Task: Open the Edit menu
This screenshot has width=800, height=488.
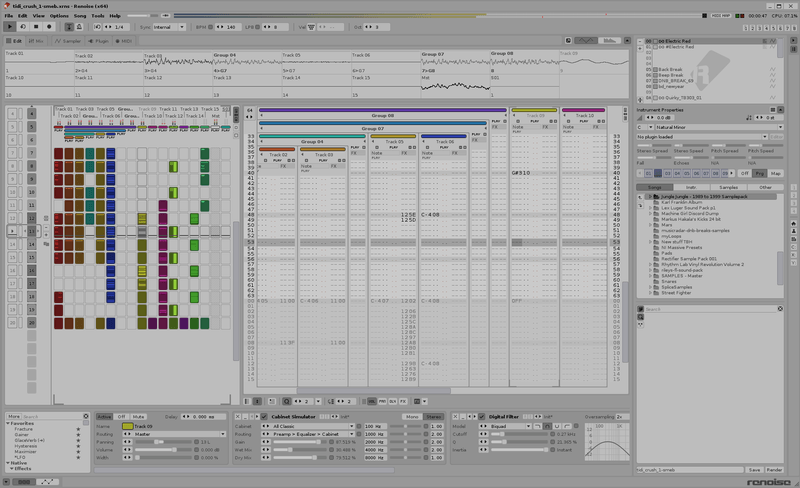Action: tap(22, 16)
